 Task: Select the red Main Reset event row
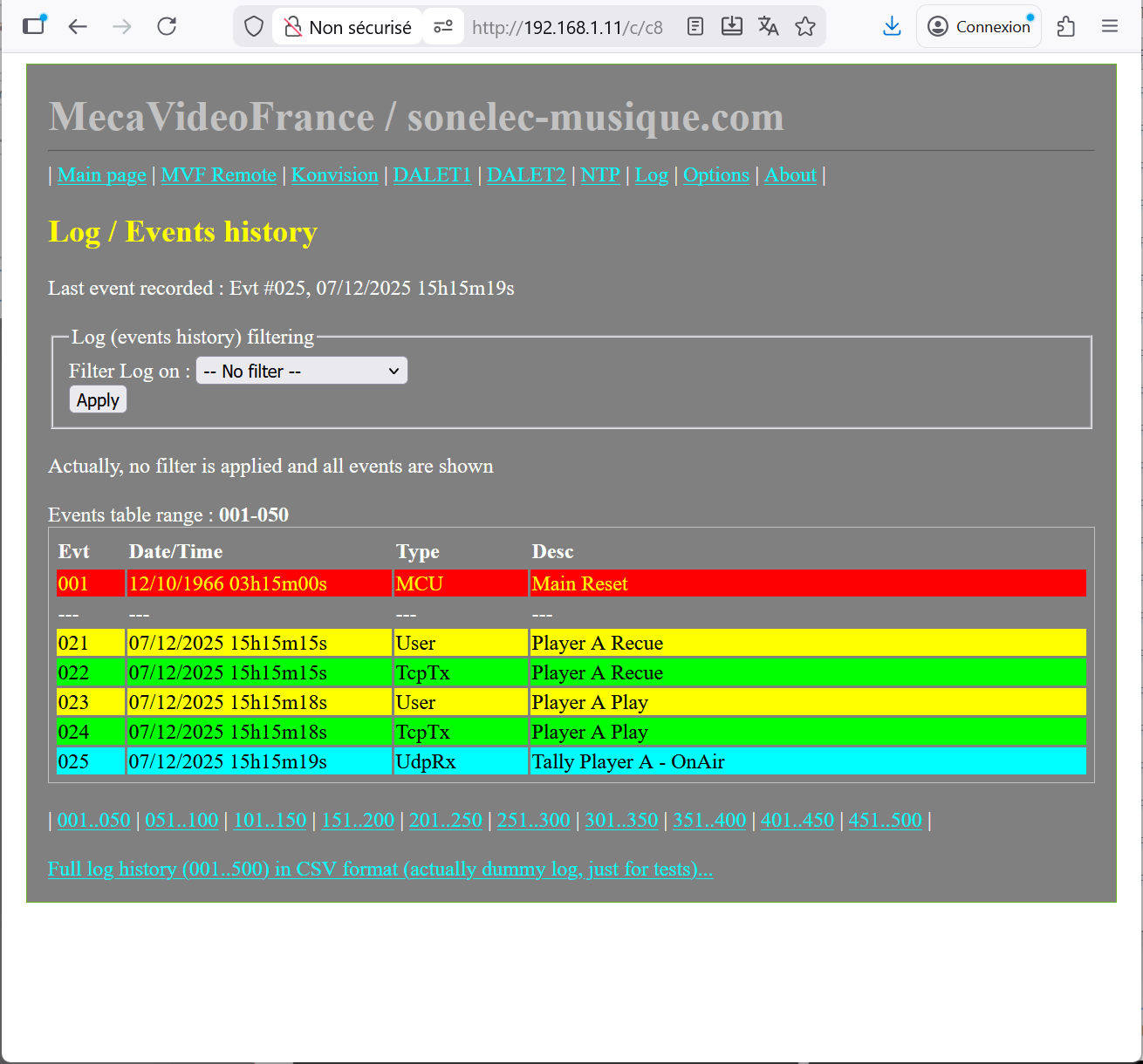pos(571,583)
